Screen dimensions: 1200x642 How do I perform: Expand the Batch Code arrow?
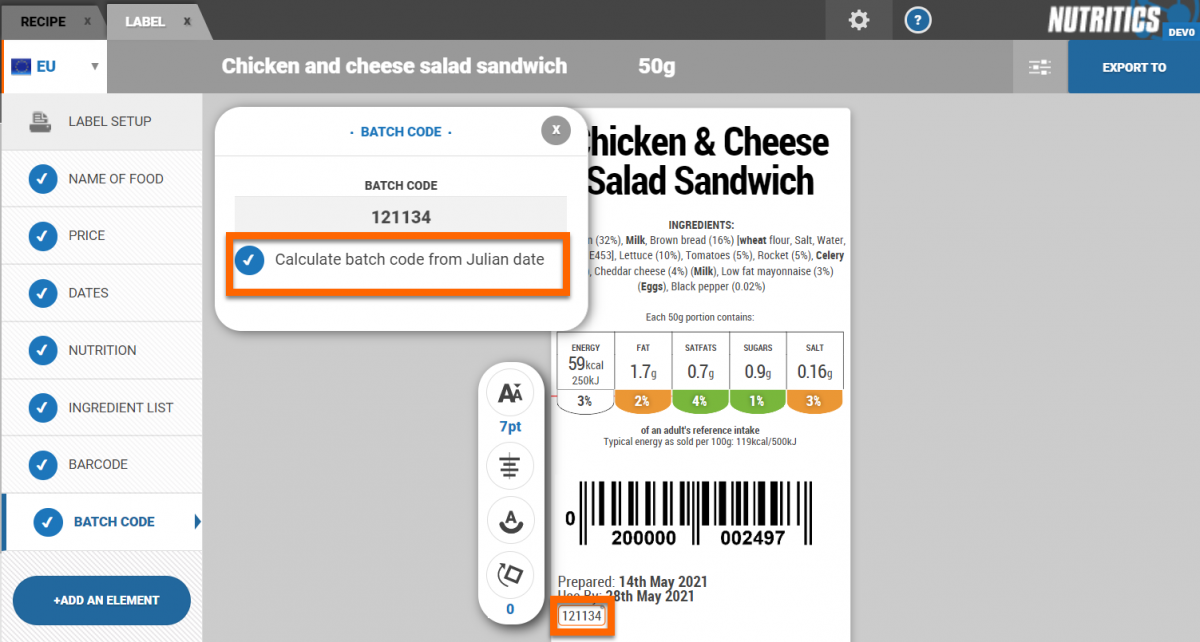coord(197,521)
